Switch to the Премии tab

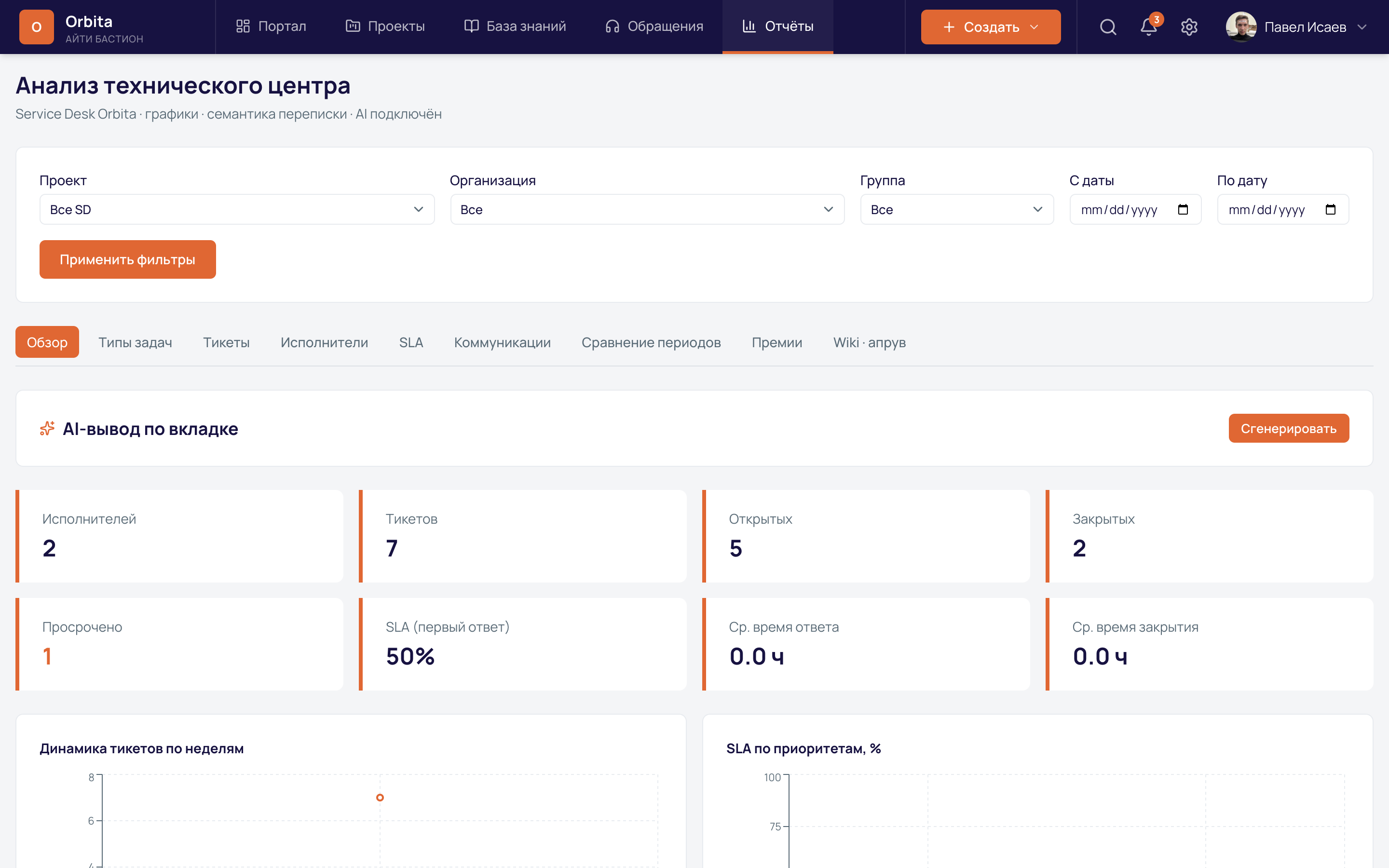point(777,342)
